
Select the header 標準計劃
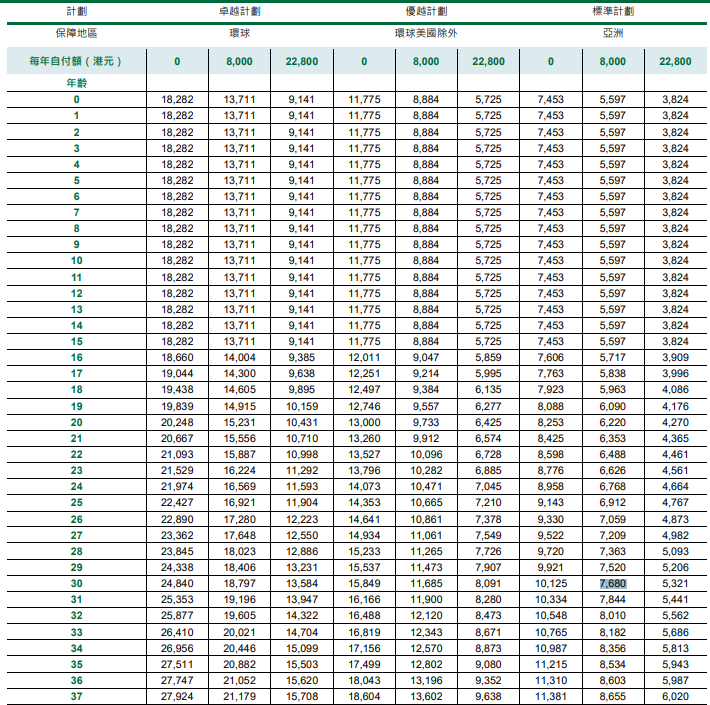(613, 11)
